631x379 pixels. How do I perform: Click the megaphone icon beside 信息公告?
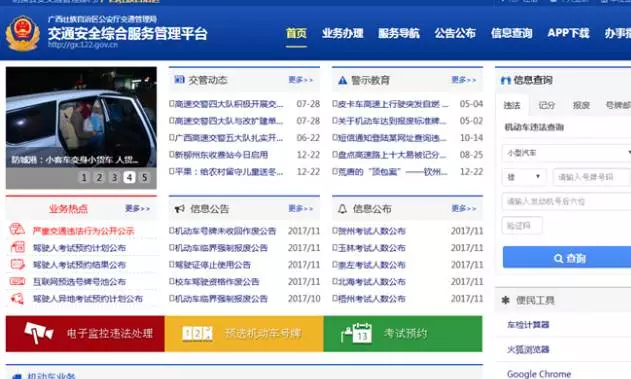[179, 209]
